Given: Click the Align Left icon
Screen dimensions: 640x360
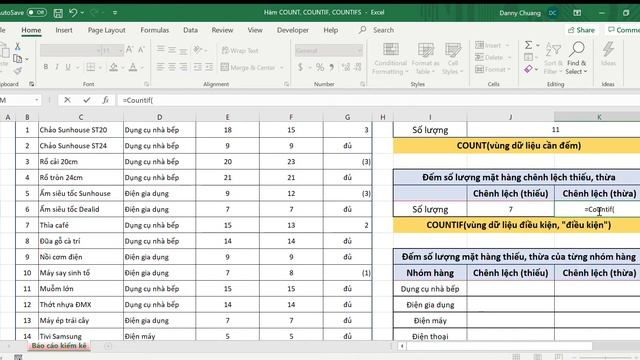Looking at the screenshot, I should pos(160,67).
